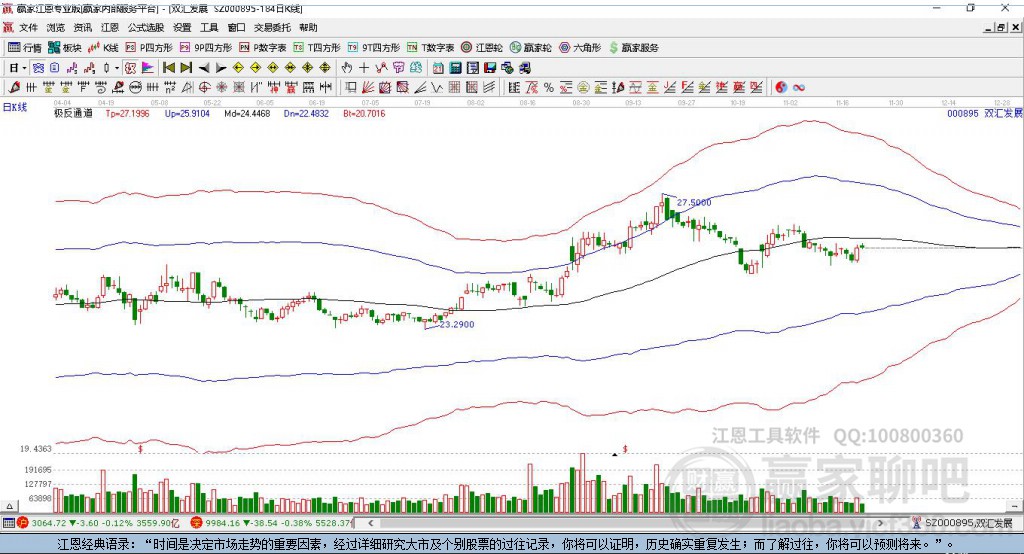
Task: Open the 设置 menu
Action: 182,27
